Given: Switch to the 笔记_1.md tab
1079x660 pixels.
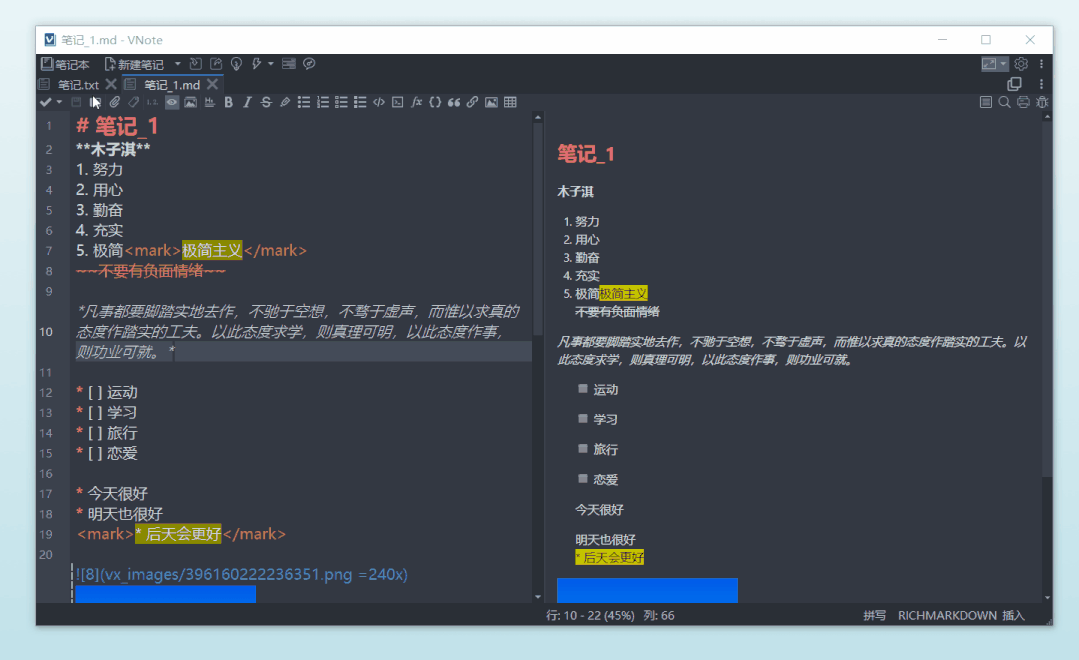Looking at the screenshot, I should point(172,85).
